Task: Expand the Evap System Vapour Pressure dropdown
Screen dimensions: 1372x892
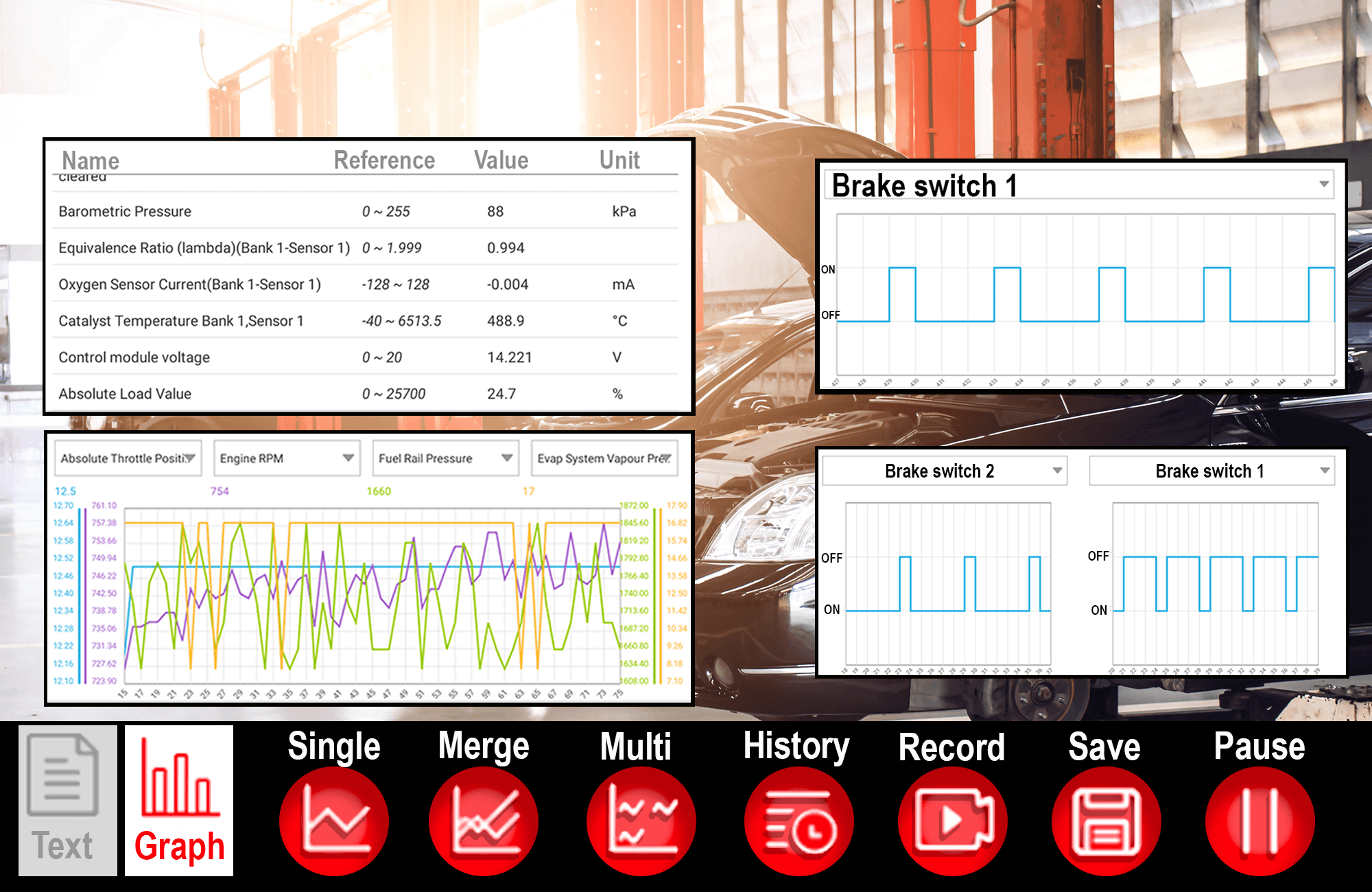Action: [x=604, y=458]
